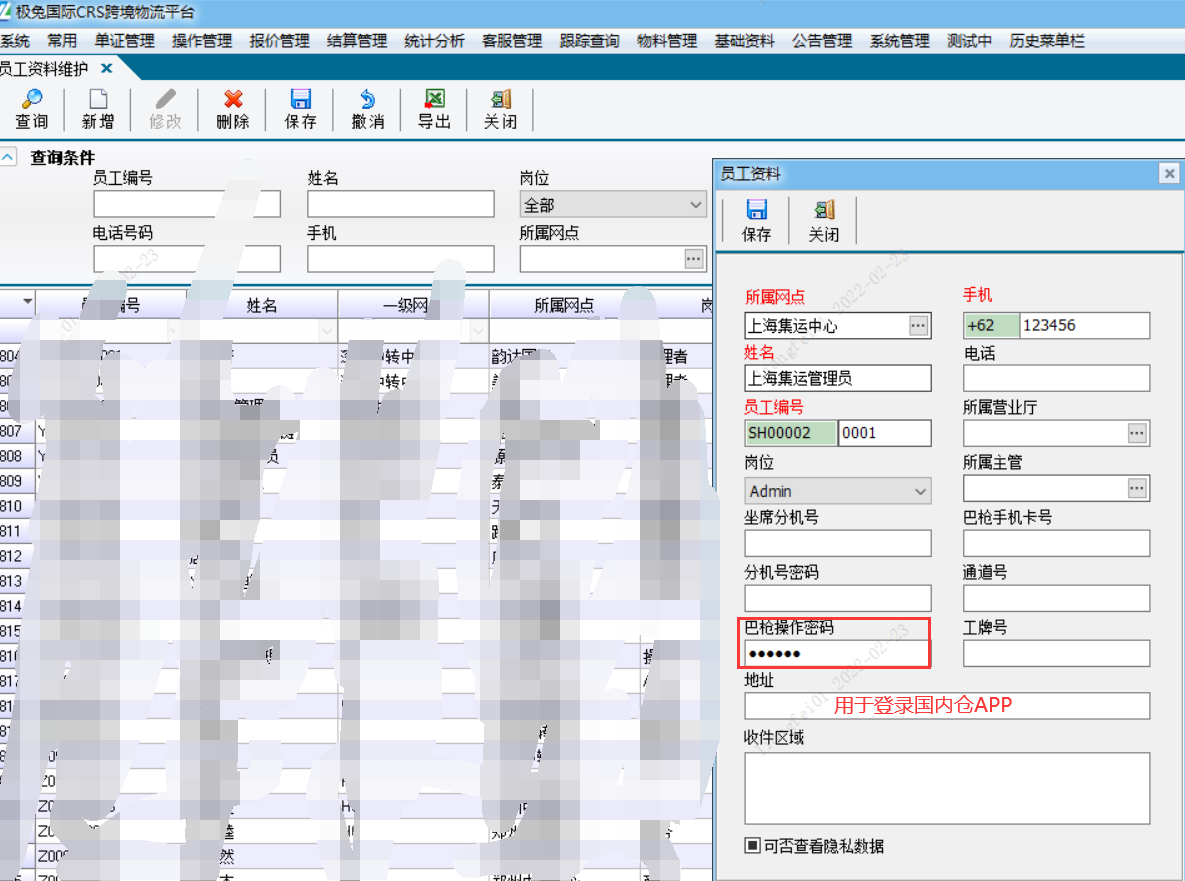Toggle 可否查看隐私数据 checkbox
The height and width of the screenshot is (881, 1185).
pos(753,845)
